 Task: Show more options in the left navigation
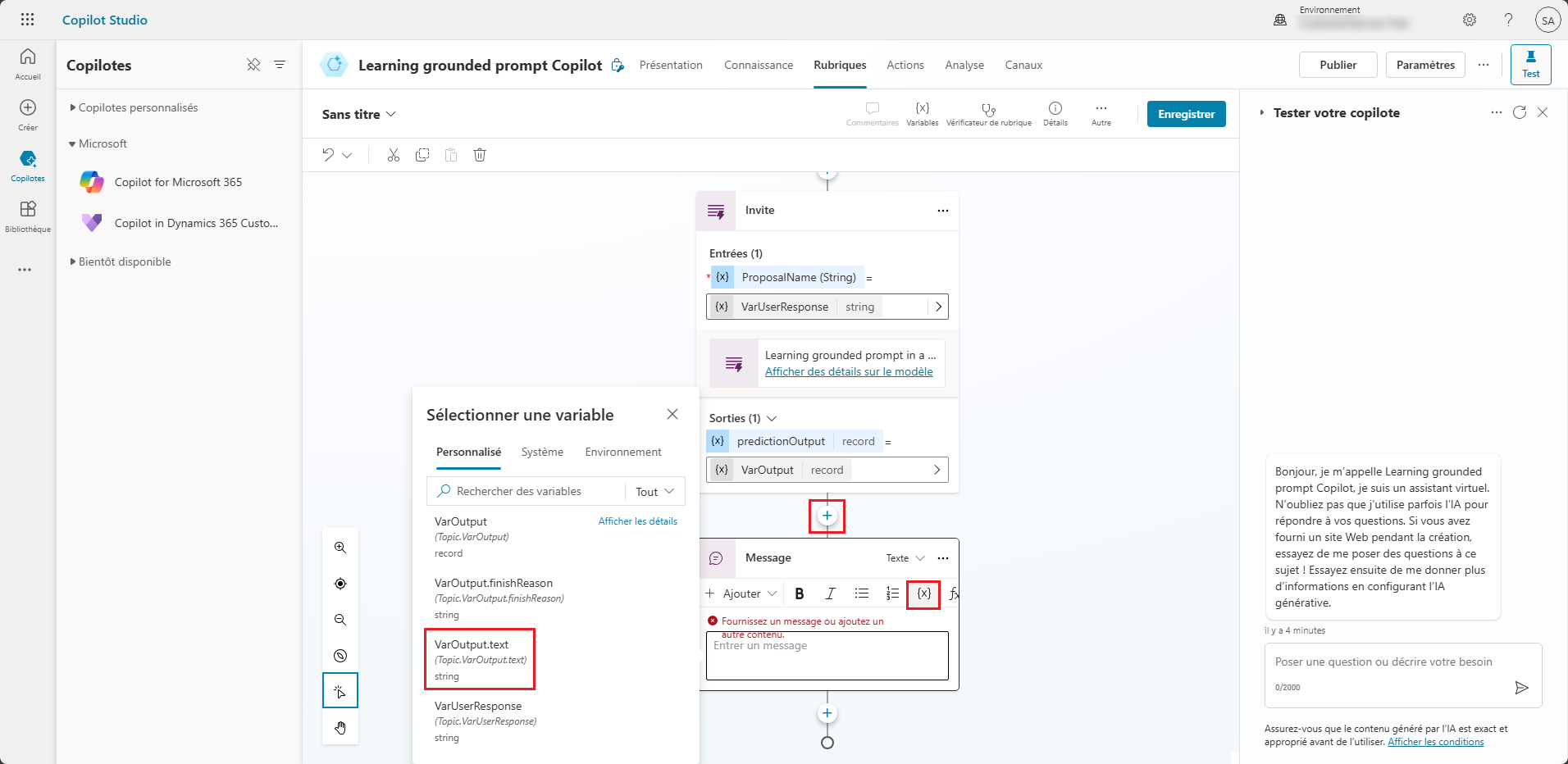25,270
